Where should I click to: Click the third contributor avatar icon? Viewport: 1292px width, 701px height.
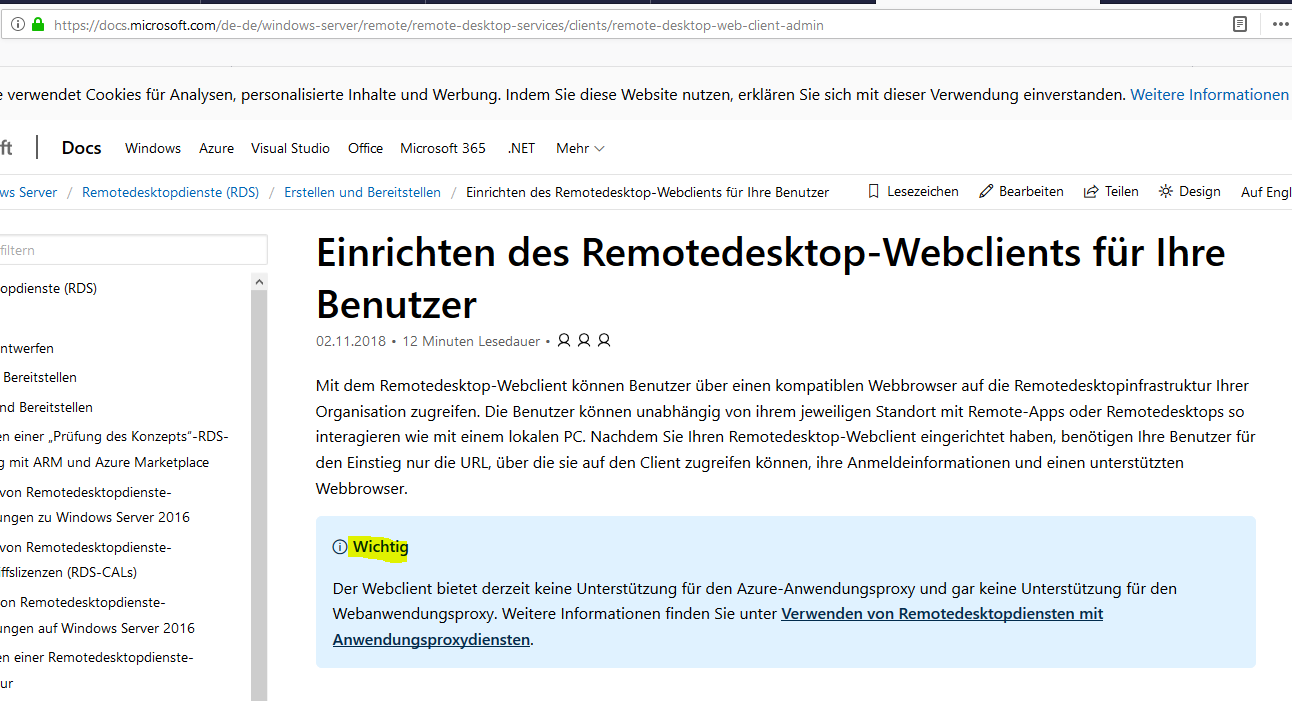click(604, 340)
